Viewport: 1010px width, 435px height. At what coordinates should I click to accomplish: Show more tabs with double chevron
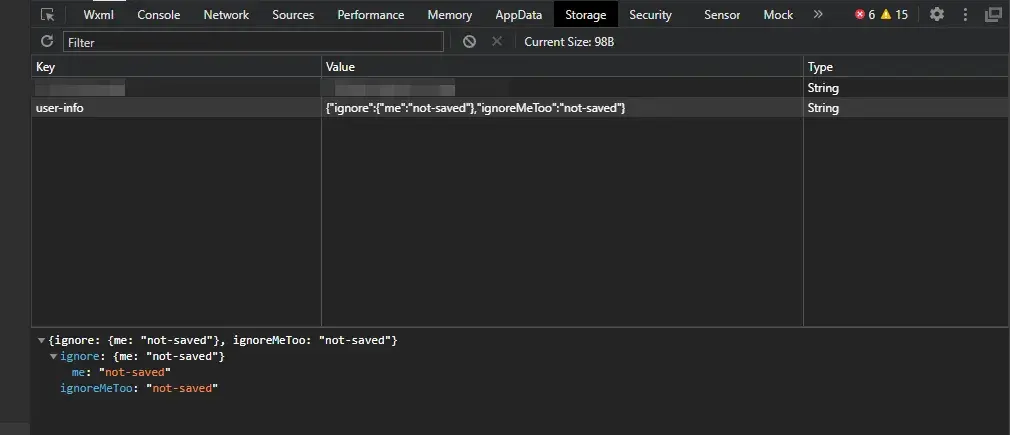click(818, 15)
